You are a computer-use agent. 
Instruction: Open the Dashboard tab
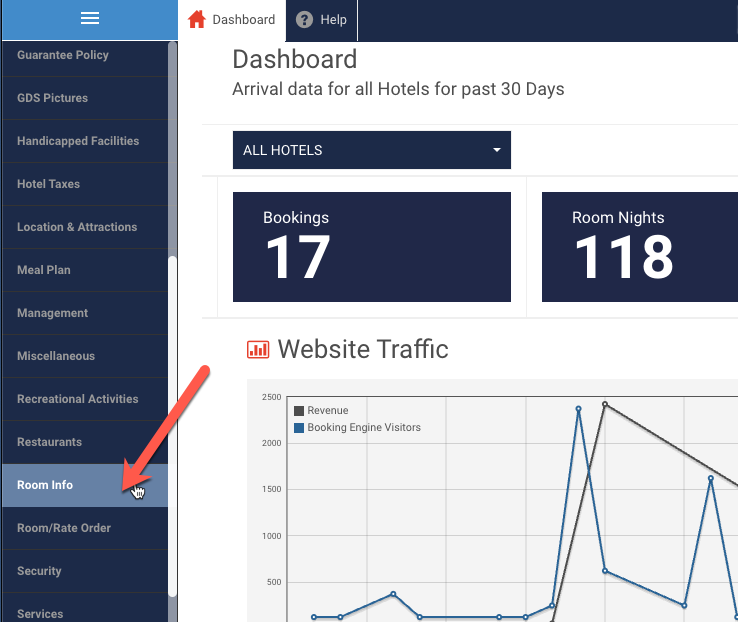pyautogui.click(x=232, y=20)
